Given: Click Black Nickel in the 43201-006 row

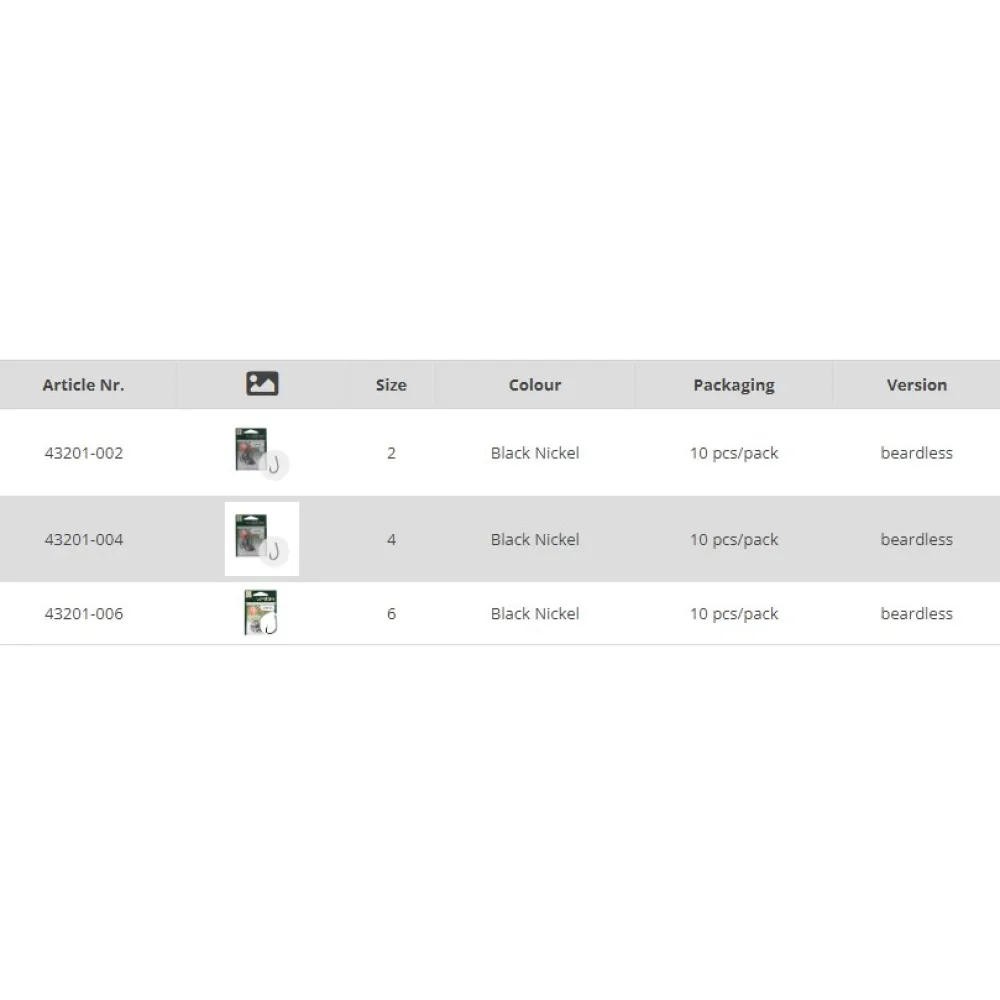Looking at the screenshot, I should point(535,614).
